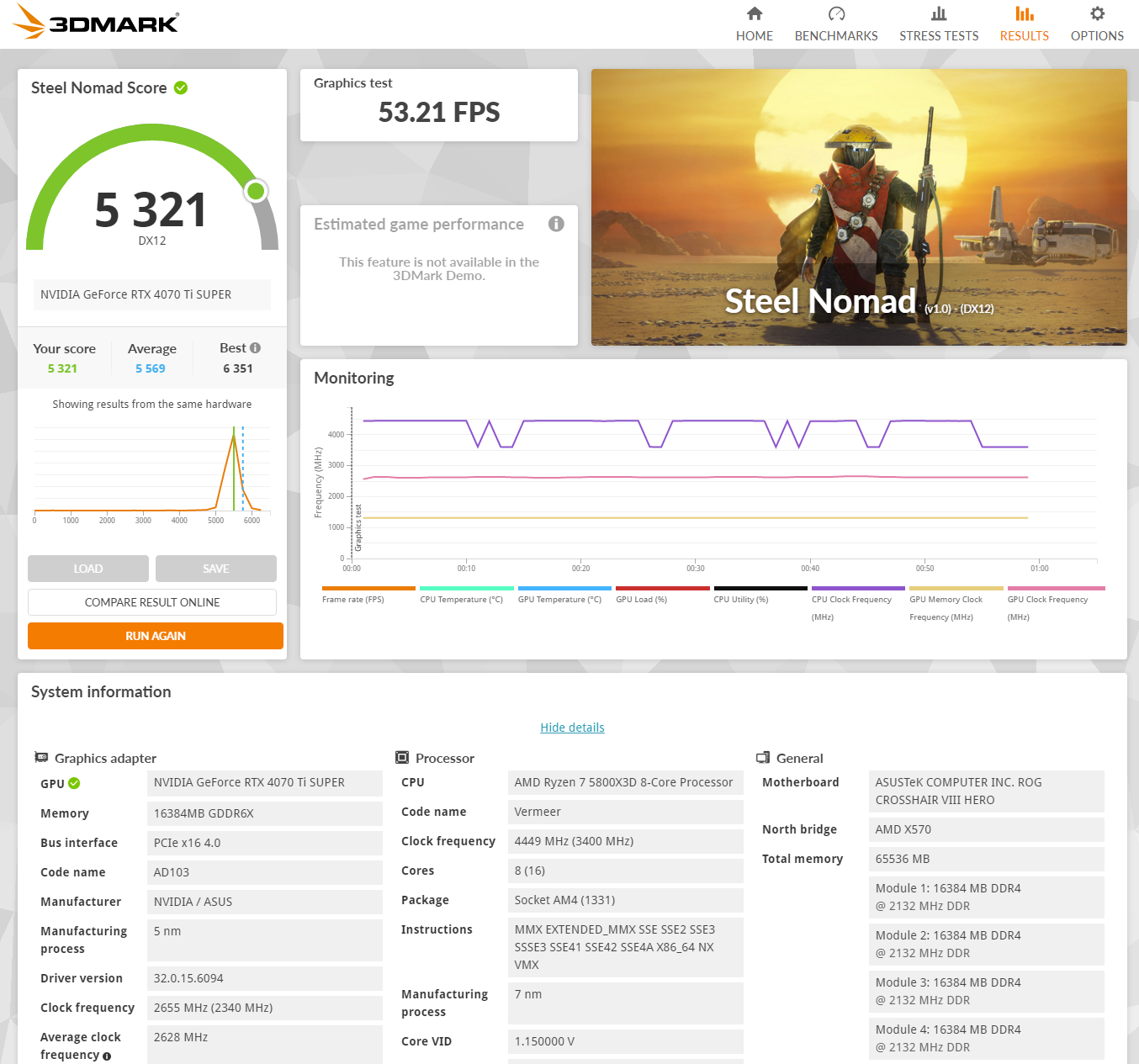
Task: Click Average score 5 569
Action: point(151,368)
